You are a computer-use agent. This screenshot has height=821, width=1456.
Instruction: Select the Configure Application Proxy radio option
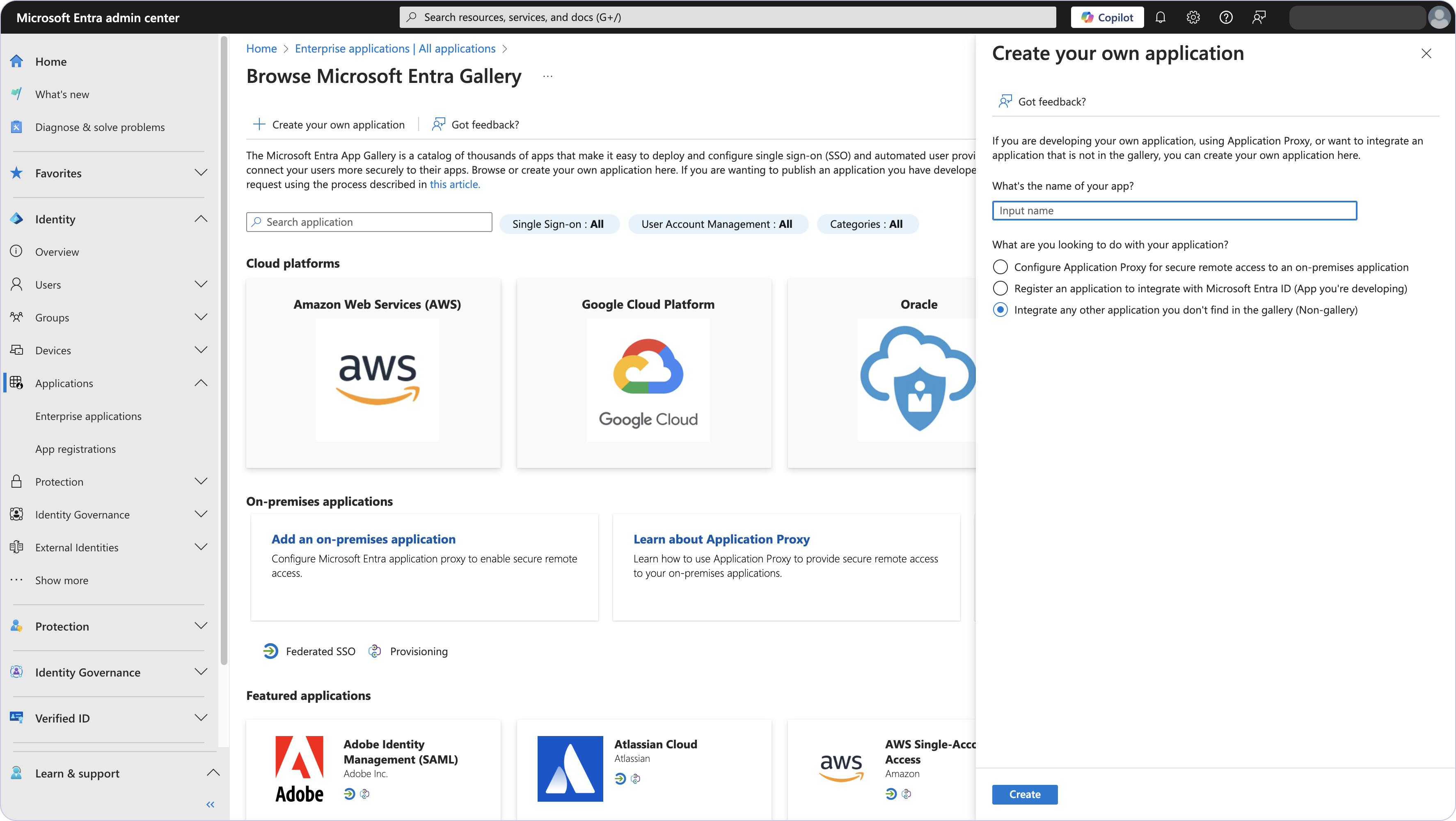[x=1000, y=267]
